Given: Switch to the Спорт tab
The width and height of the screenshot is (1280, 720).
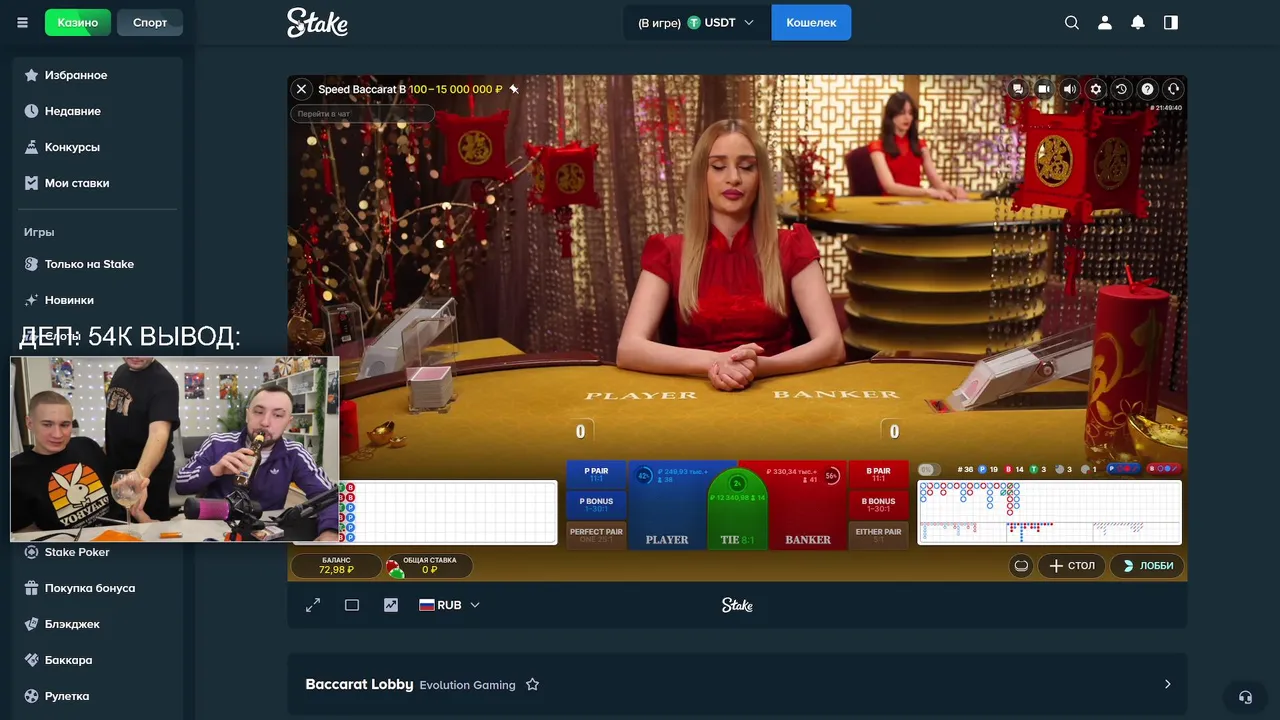Looking at the screenshot, I should 150,22.
